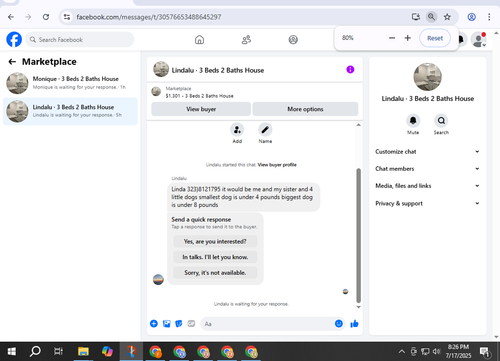Screen dimensions: 500x361
Task: Edit the chat name with pencil icon
Action: pos(265,130)
